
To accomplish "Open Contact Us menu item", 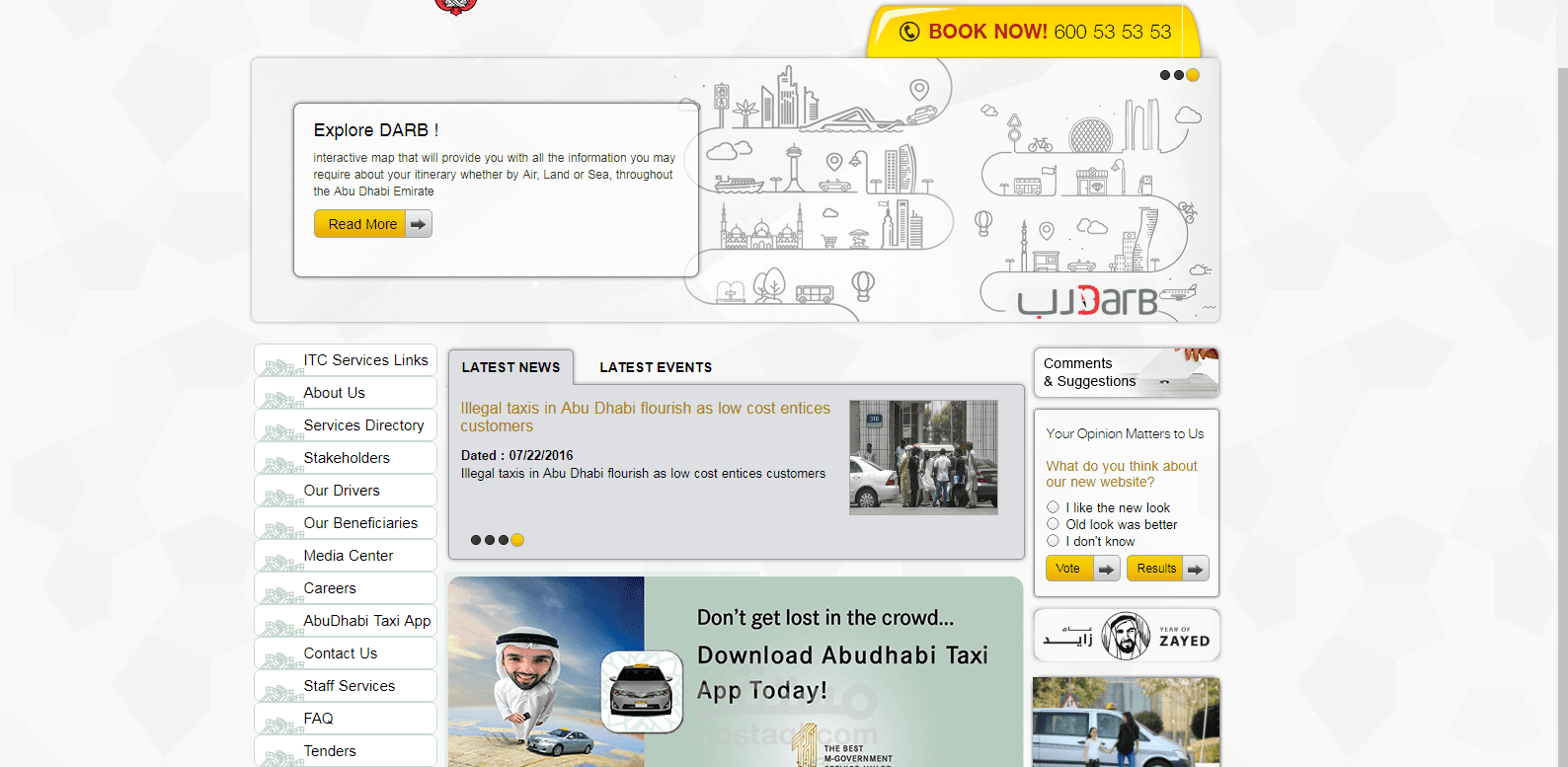I will 346,653.
